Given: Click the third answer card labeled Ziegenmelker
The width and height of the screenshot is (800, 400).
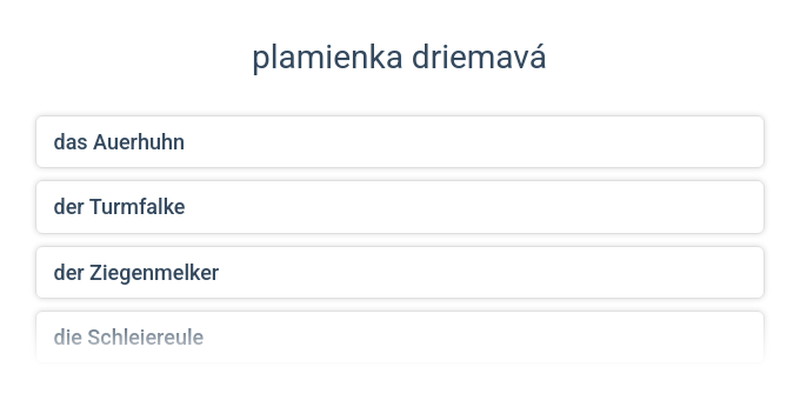Looking at the screenshot, I should [x=399, y=272].
